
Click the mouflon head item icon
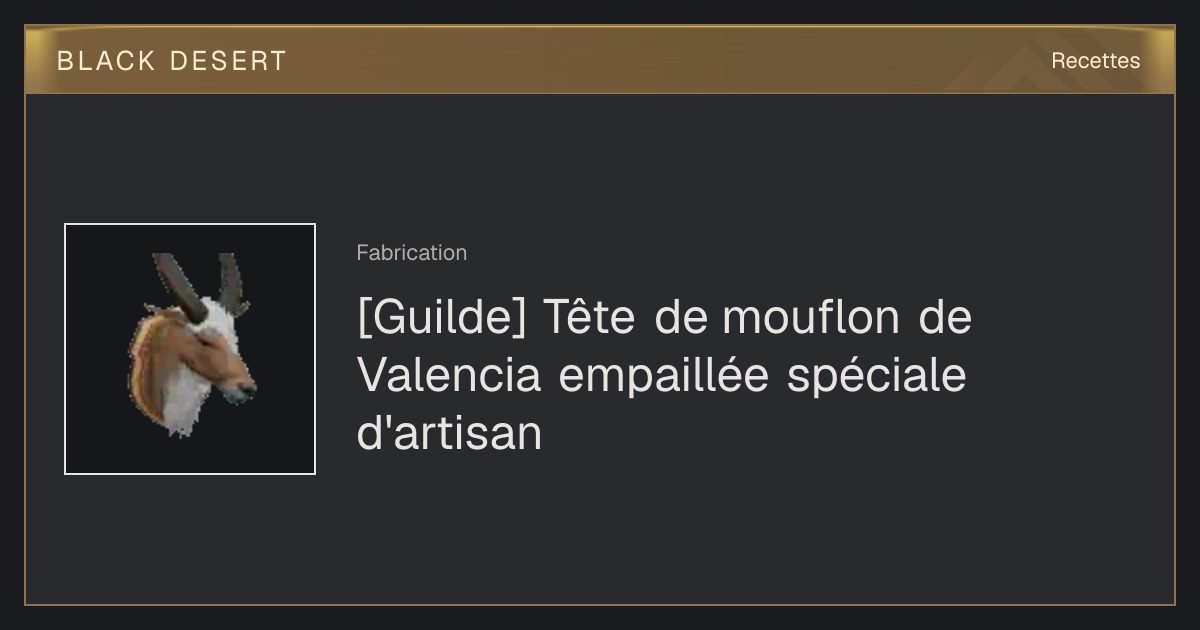point(192,346)
